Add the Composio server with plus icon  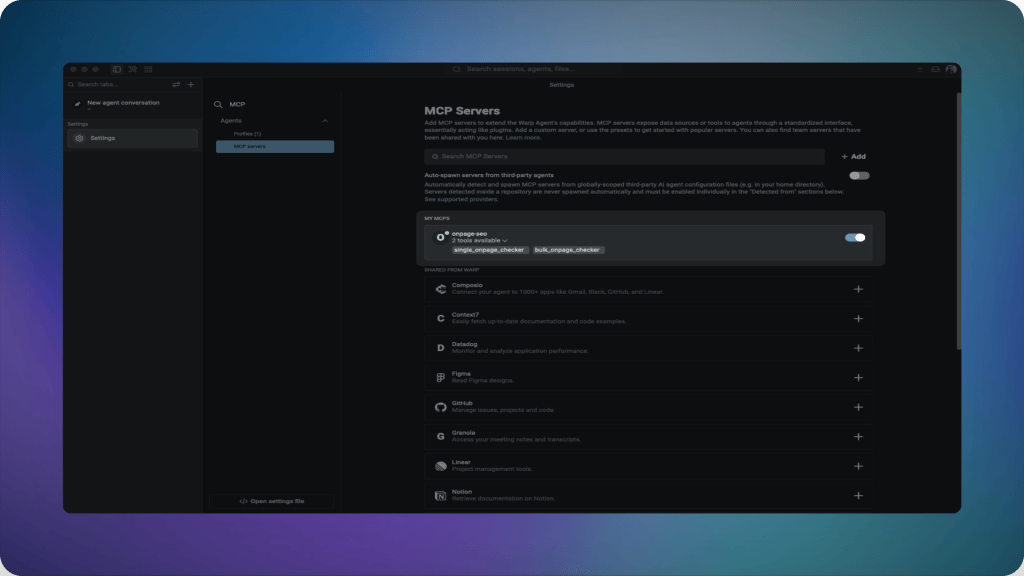pyautogui.click(x=858, y=289)
